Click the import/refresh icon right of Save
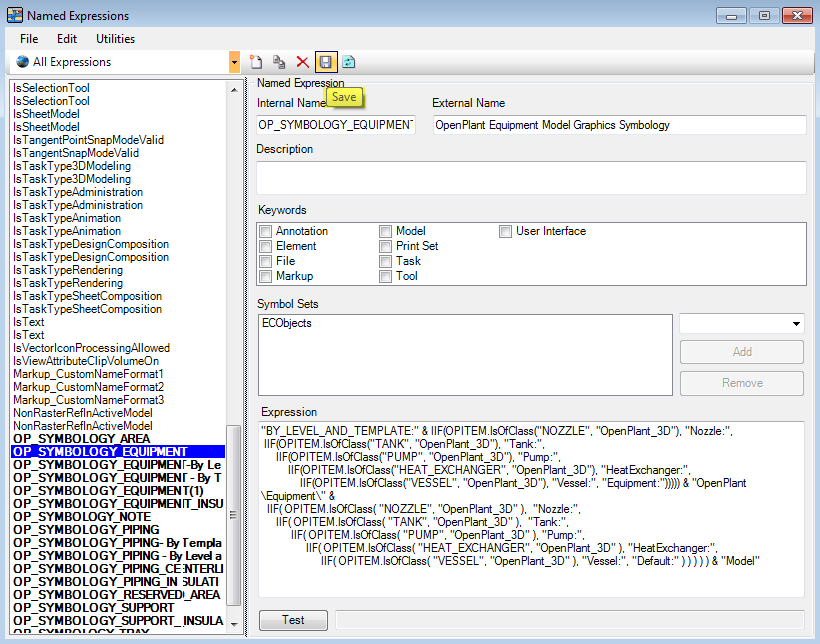This screenshot has height=644, width=820. point(349,62)
